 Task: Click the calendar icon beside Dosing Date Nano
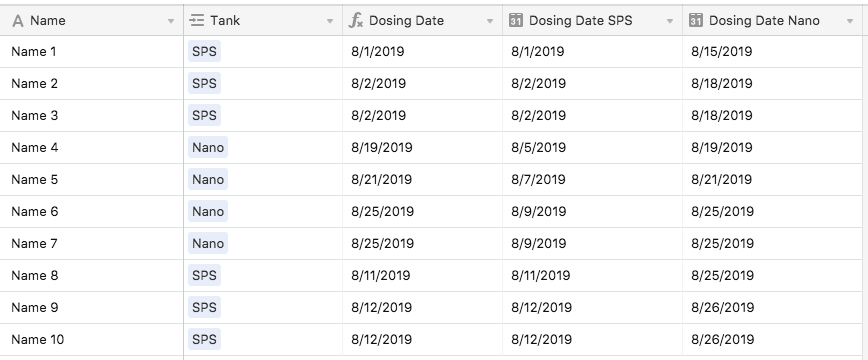pos(695,21)
